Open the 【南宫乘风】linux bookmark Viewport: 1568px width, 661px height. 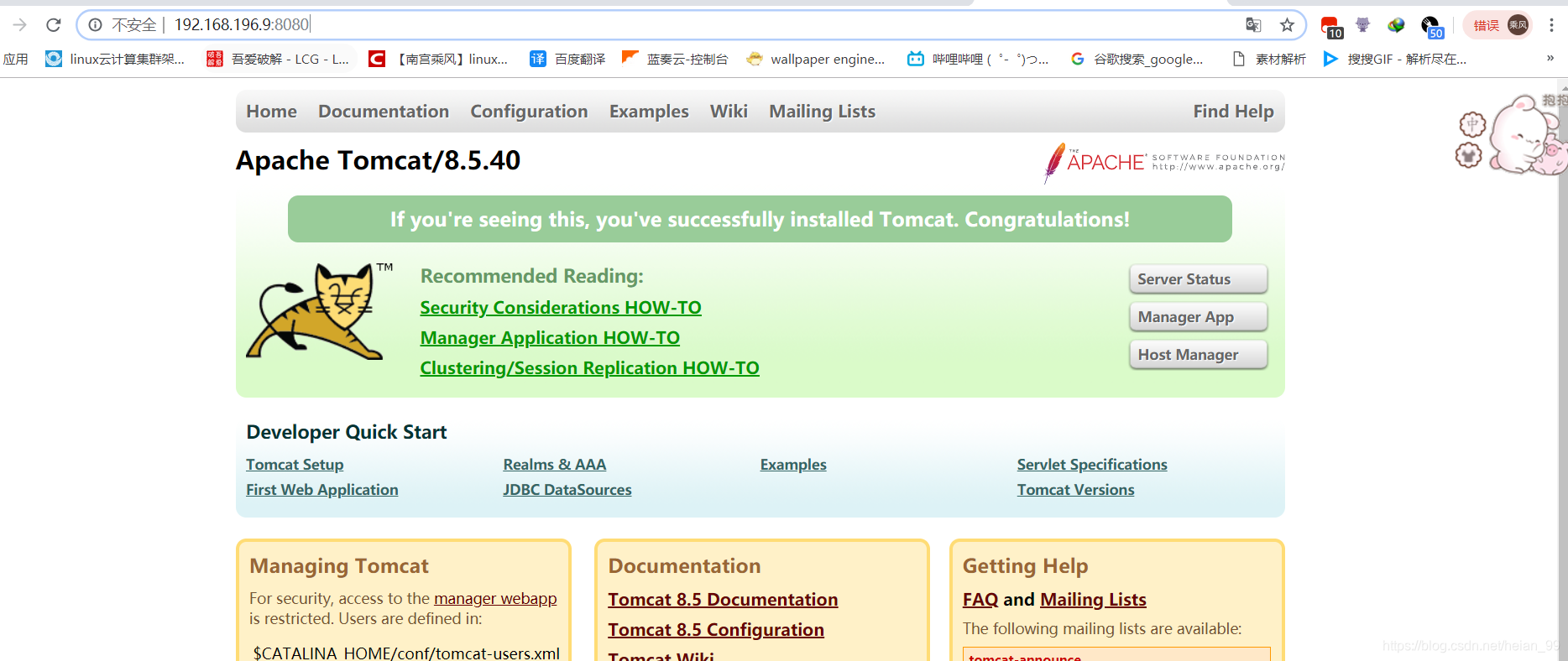438,59
